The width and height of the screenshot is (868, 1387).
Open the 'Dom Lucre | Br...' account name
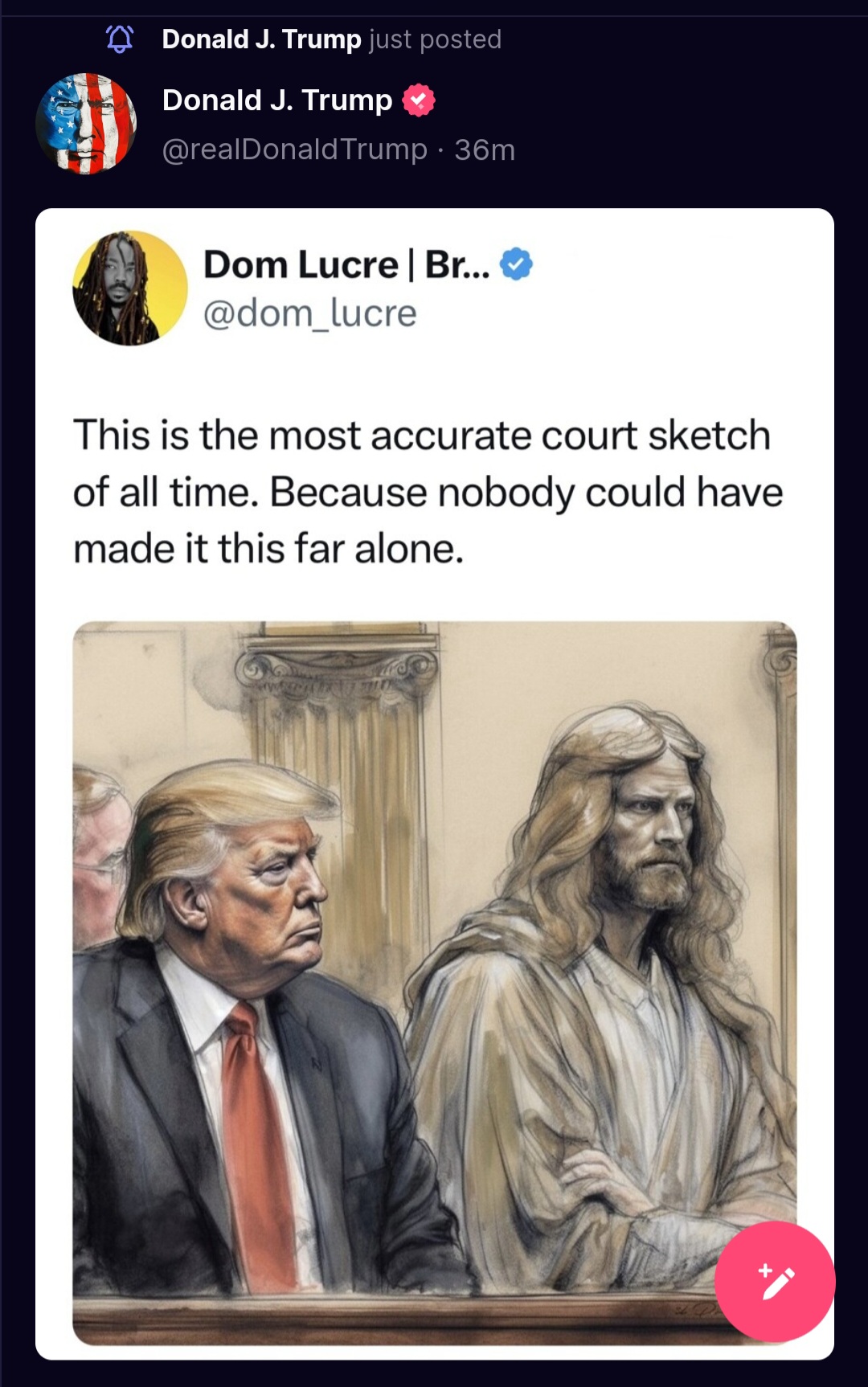tap(346, 264)
